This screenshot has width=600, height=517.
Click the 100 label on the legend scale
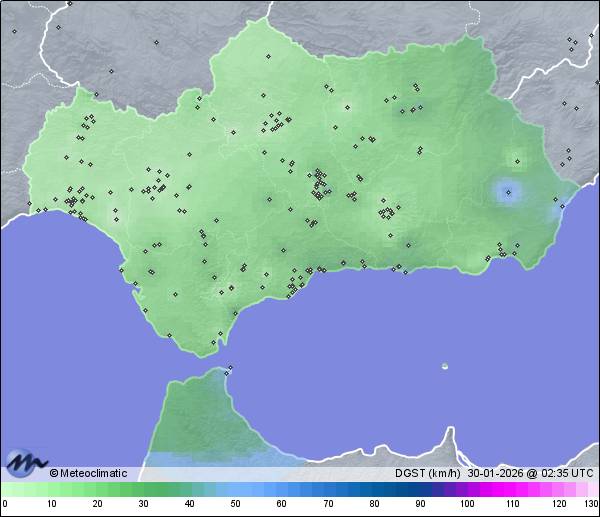[467, 504]
